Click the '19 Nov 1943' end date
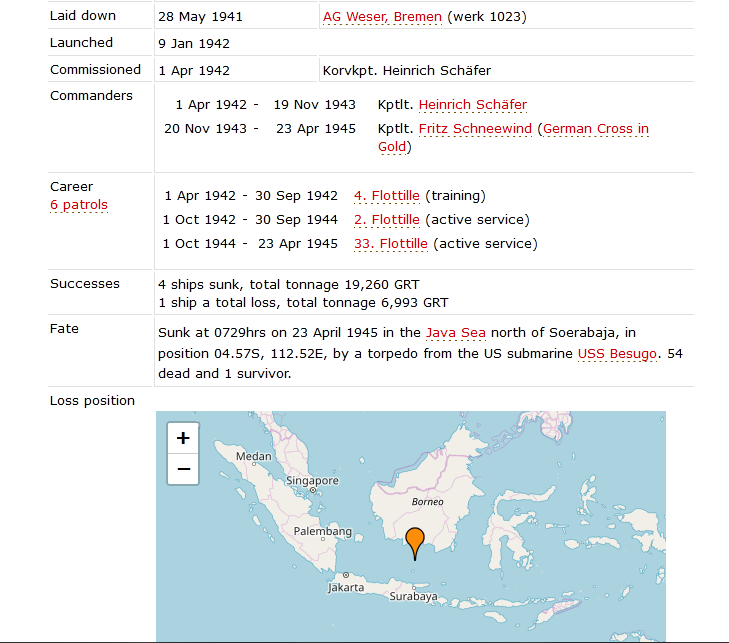729x643 pixels. (x=314, y=105)
